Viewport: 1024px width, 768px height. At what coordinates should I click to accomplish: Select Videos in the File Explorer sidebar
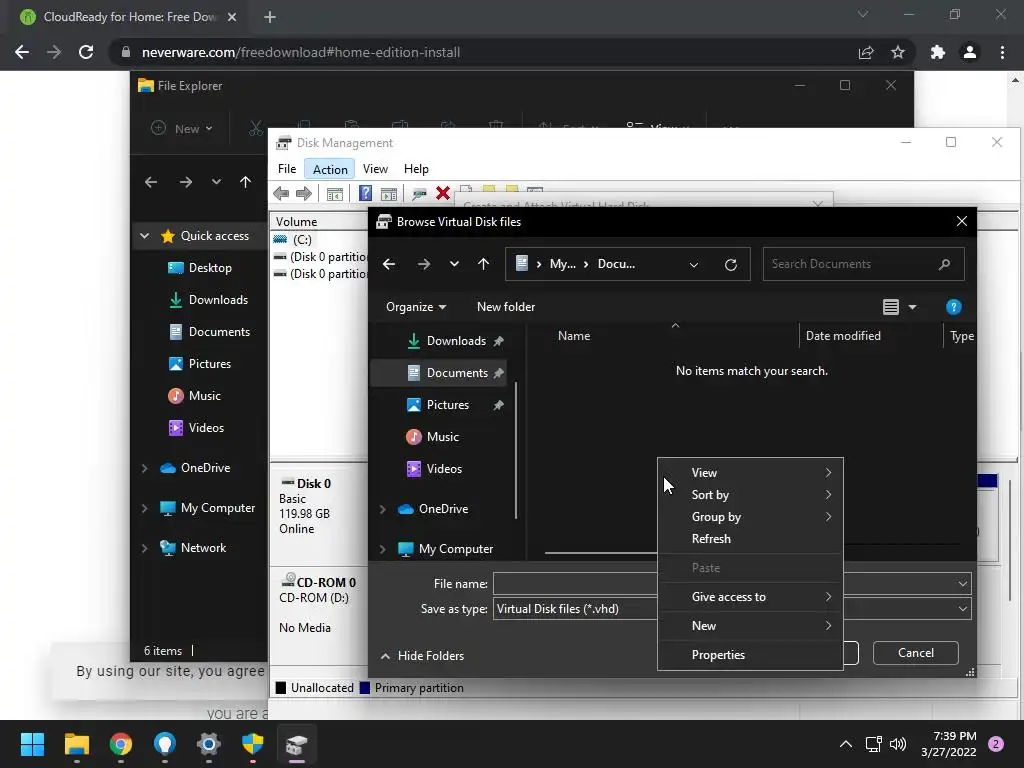coord(199,428)
